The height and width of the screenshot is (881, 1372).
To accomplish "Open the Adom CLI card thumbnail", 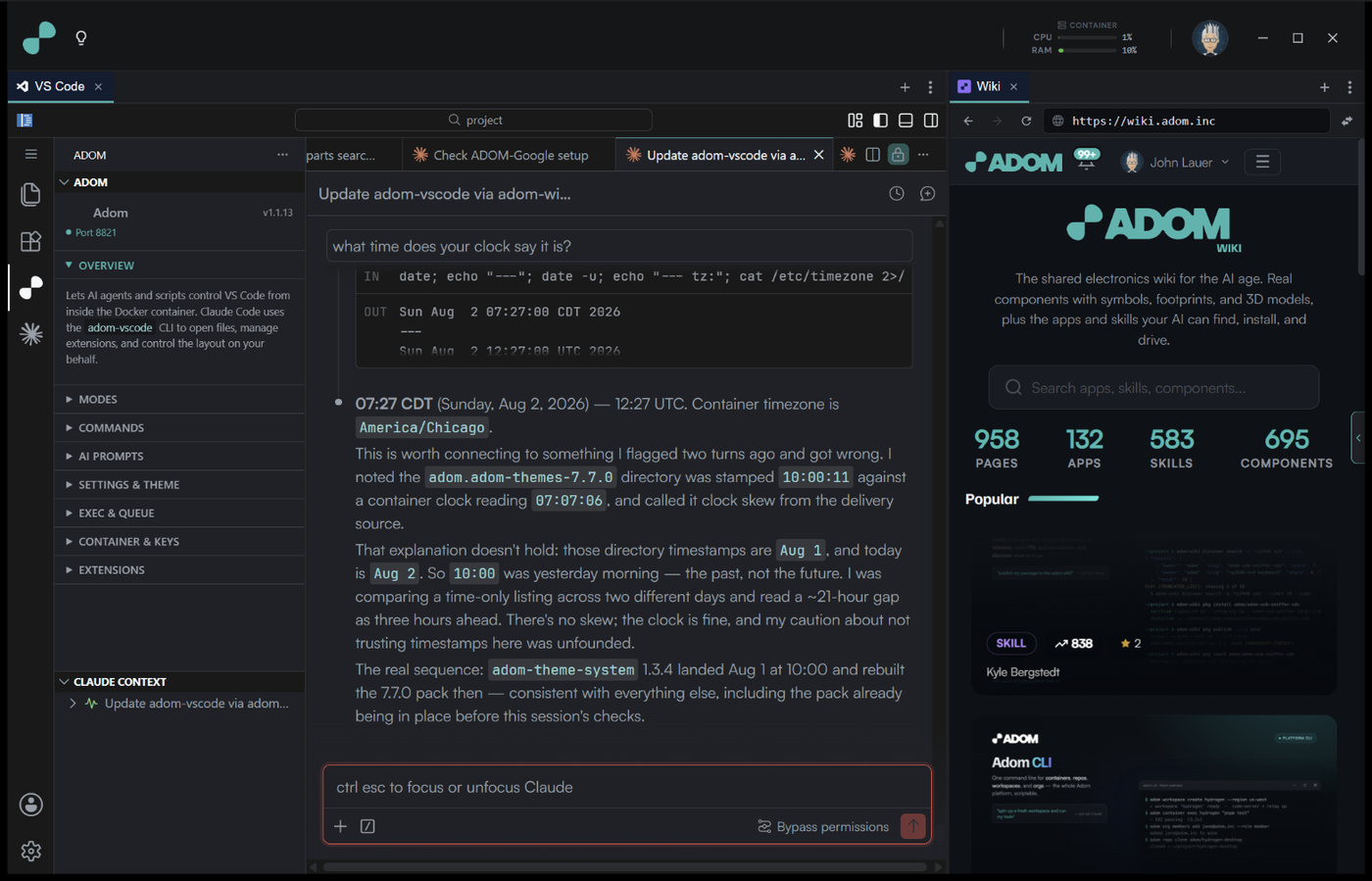I will point(1153,795).
